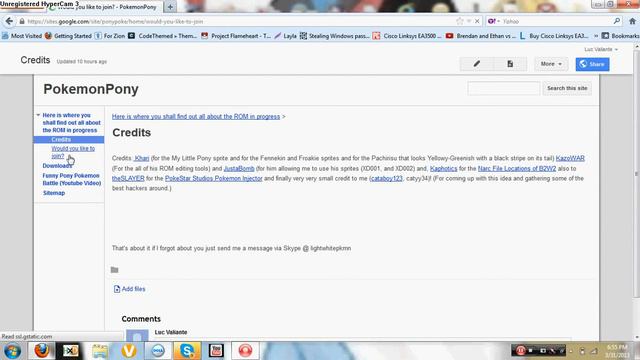This screenshot has width=640, height=360.
Task: Open the More dropdown menu
Action: pos(551,64)
